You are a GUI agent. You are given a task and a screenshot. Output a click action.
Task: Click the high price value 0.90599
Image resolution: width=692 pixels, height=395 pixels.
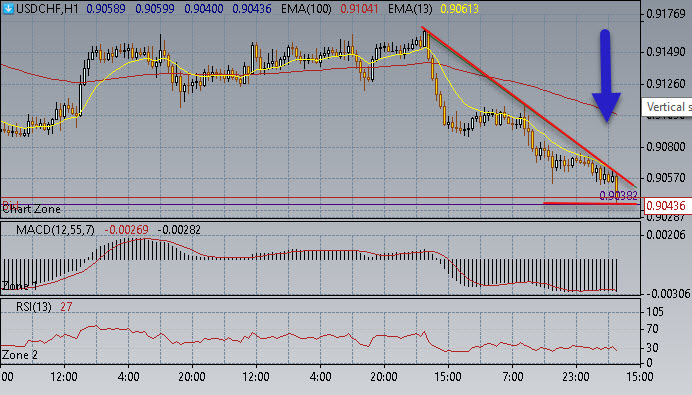coord(154,9)
